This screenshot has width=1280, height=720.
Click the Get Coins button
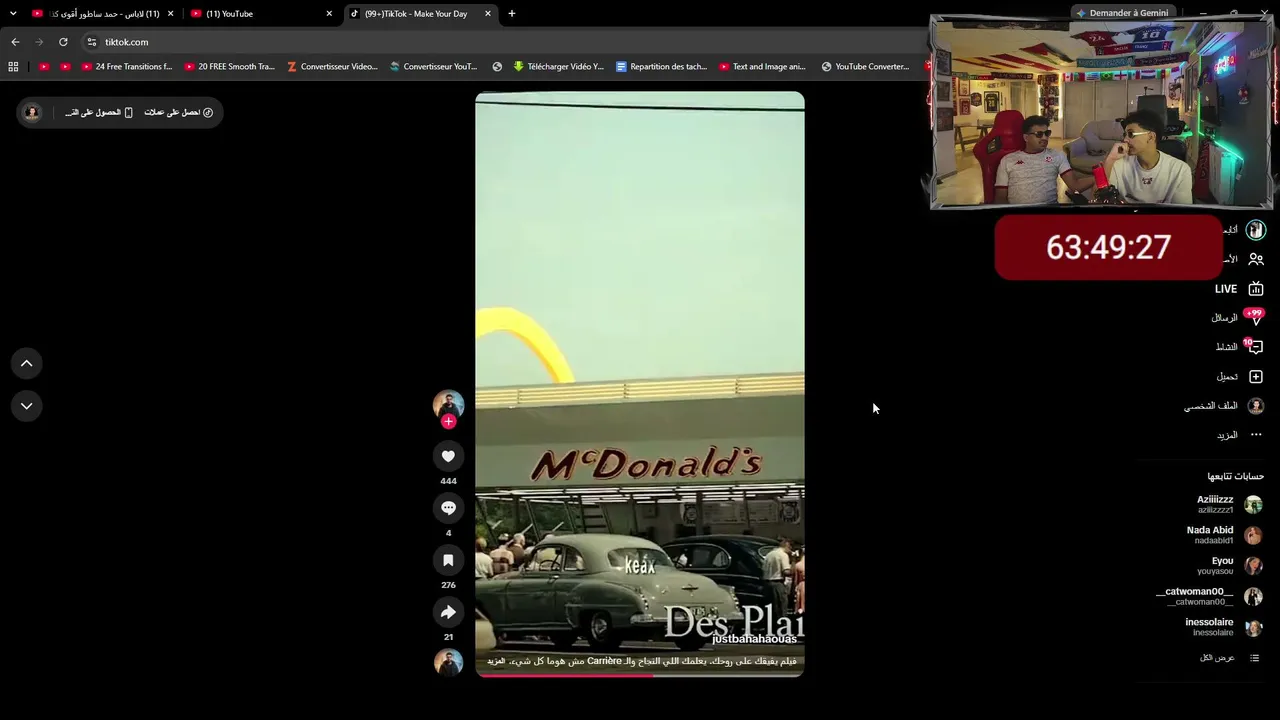tap(178, 112)
